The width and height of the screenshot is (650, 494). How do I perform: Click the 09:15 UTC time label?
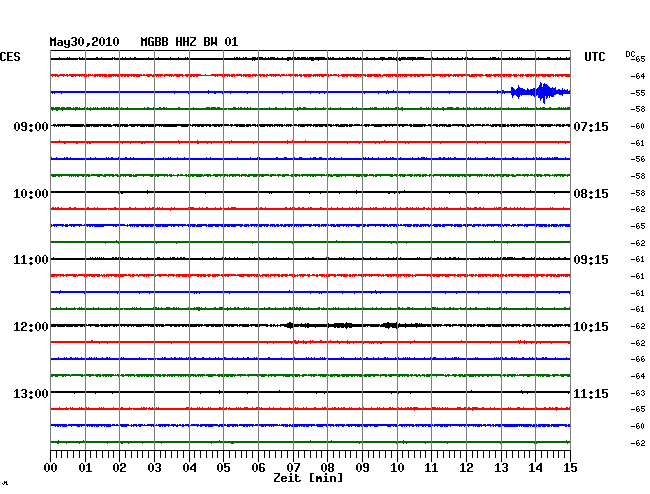591,260
